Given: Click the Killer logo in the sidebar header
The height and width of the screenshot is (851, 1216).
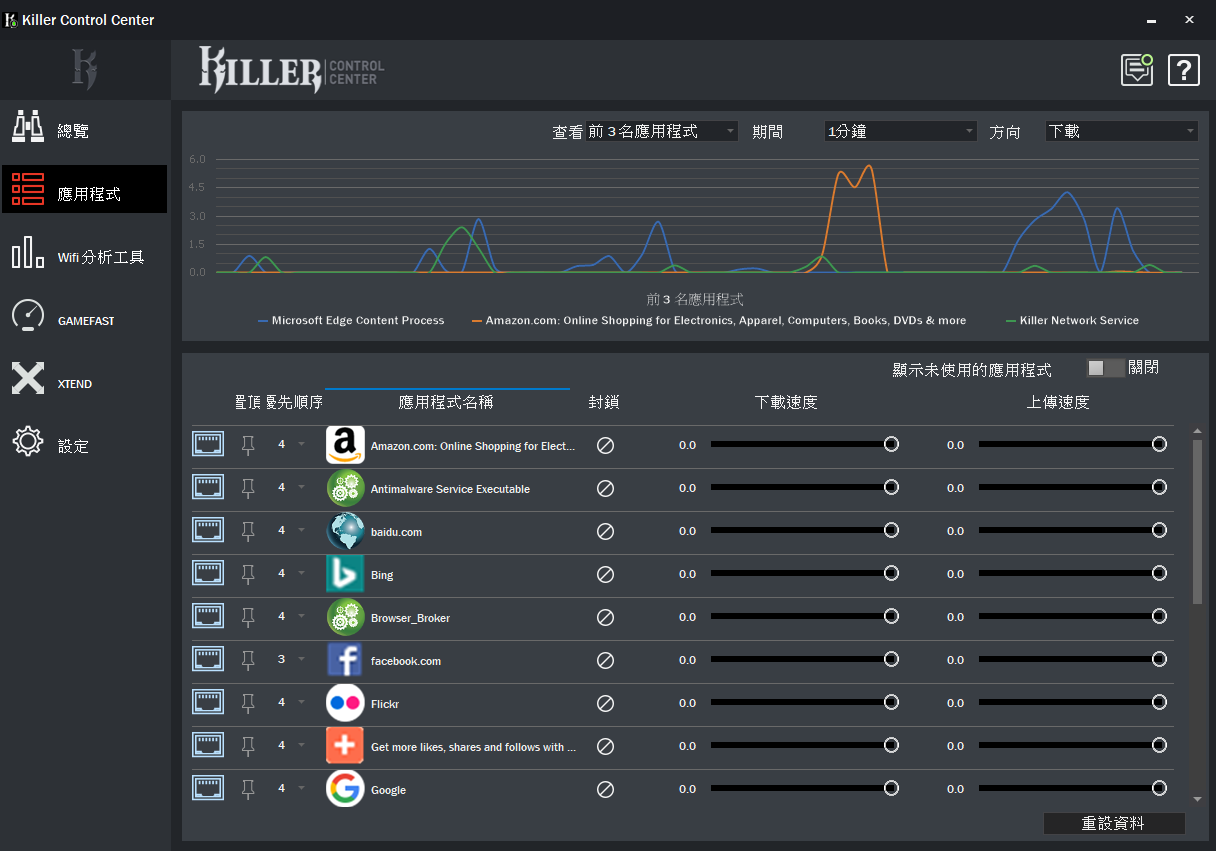Looking at the screenshot, I should pyautogui.click(x=85, y=70).
